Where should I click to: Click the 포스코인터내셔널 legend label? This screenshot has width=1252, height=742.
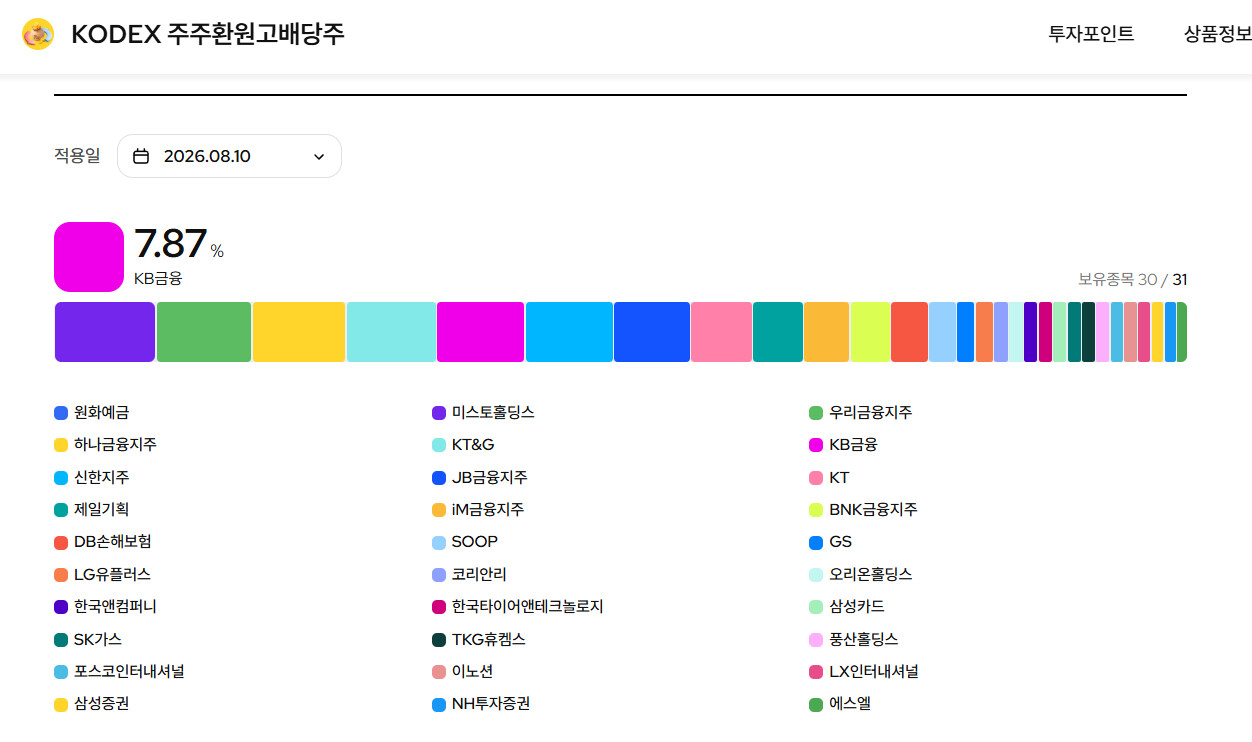[x=129, y=672]
